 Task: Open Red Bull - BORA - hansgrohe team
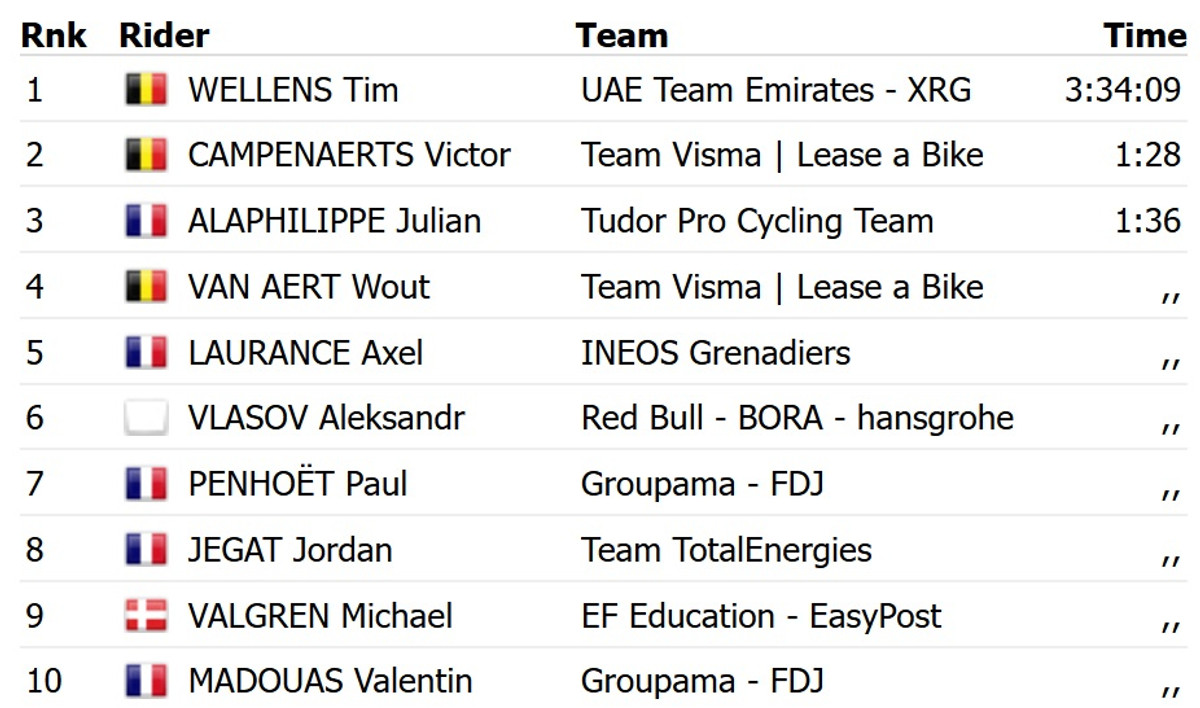point(797,418)
